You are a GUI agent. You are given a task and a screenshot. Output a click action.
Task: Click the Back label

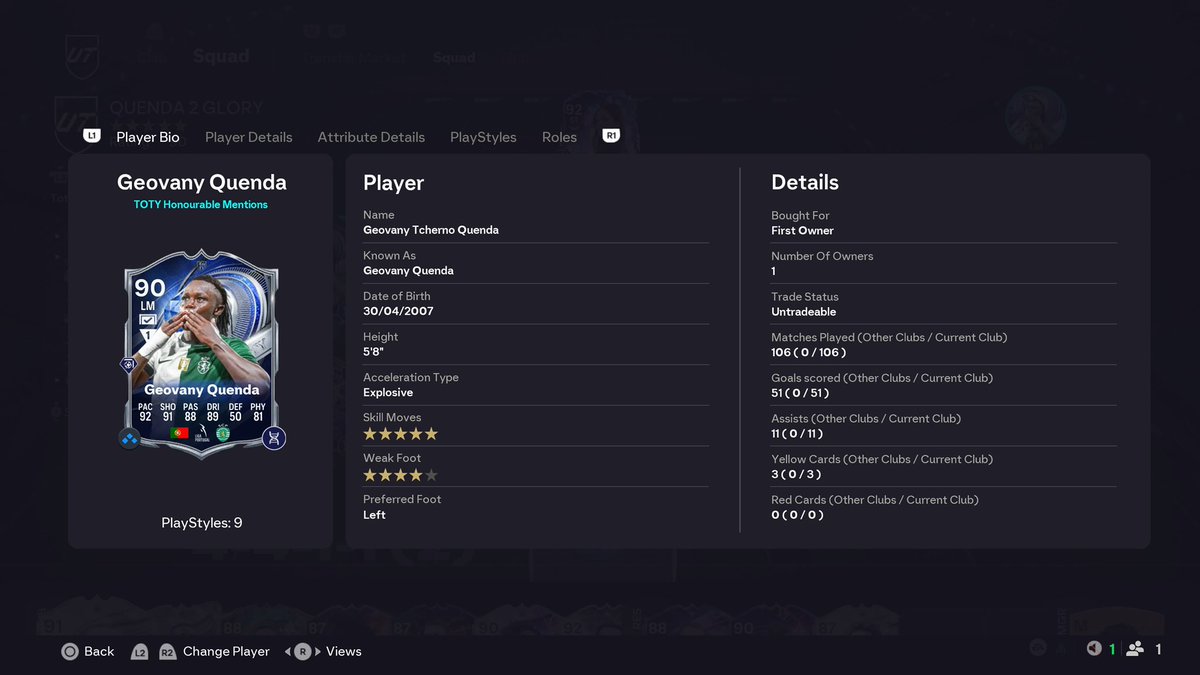click(99, 651)
